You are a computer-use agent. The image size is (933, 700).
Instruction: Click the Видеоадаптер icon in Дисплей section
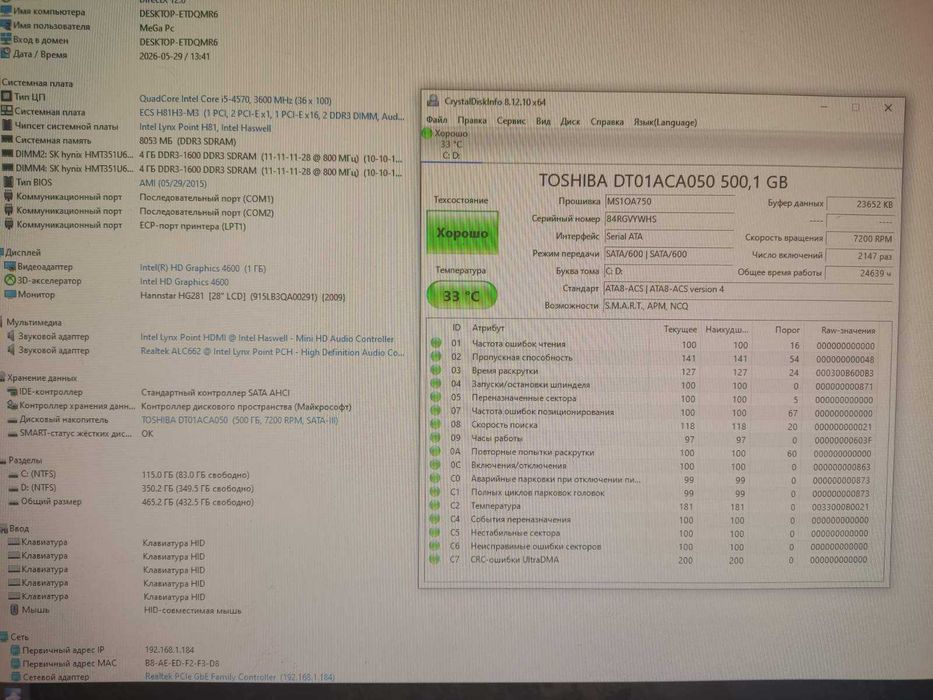coord(10,266)
